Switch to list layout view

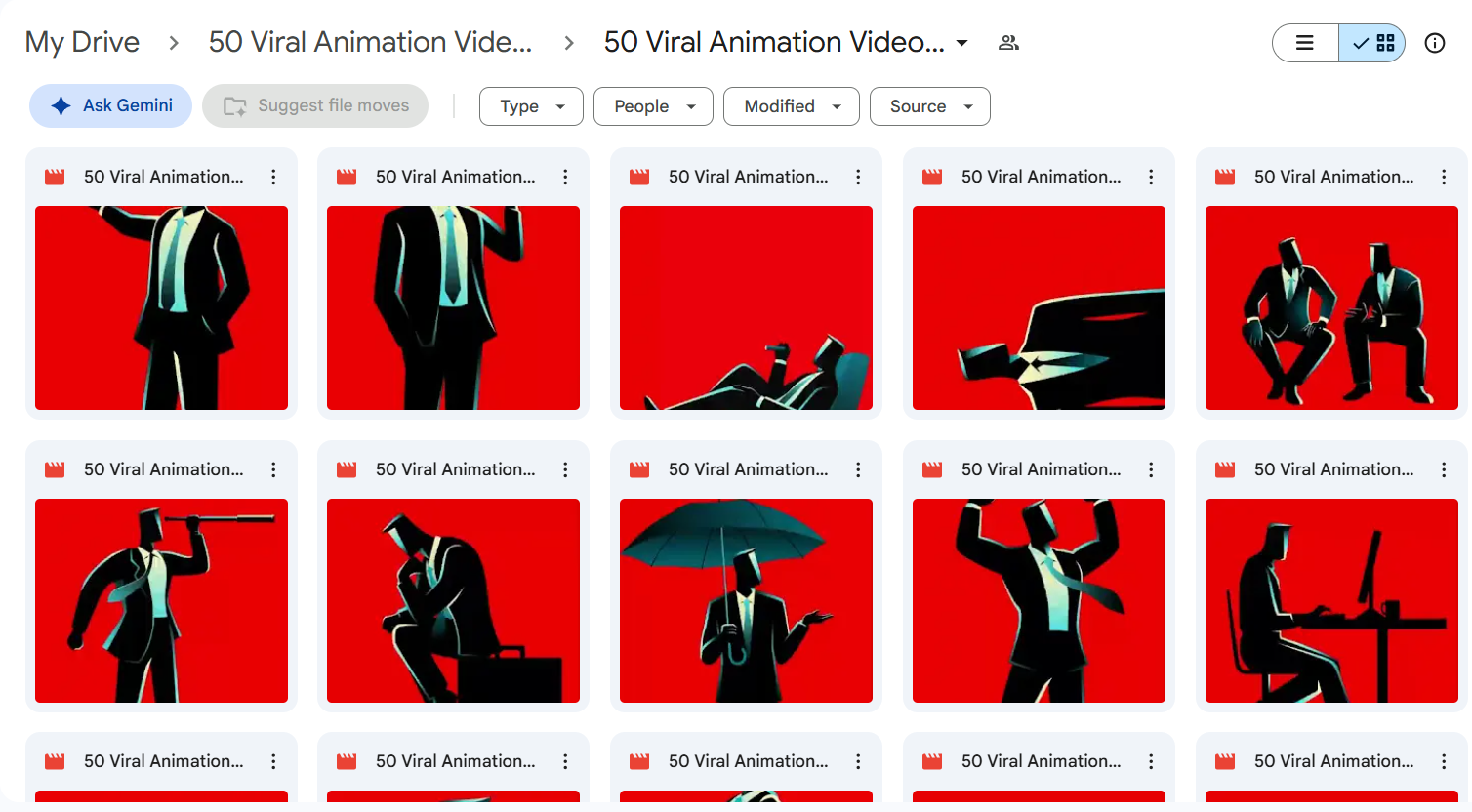pos(1305,43)
